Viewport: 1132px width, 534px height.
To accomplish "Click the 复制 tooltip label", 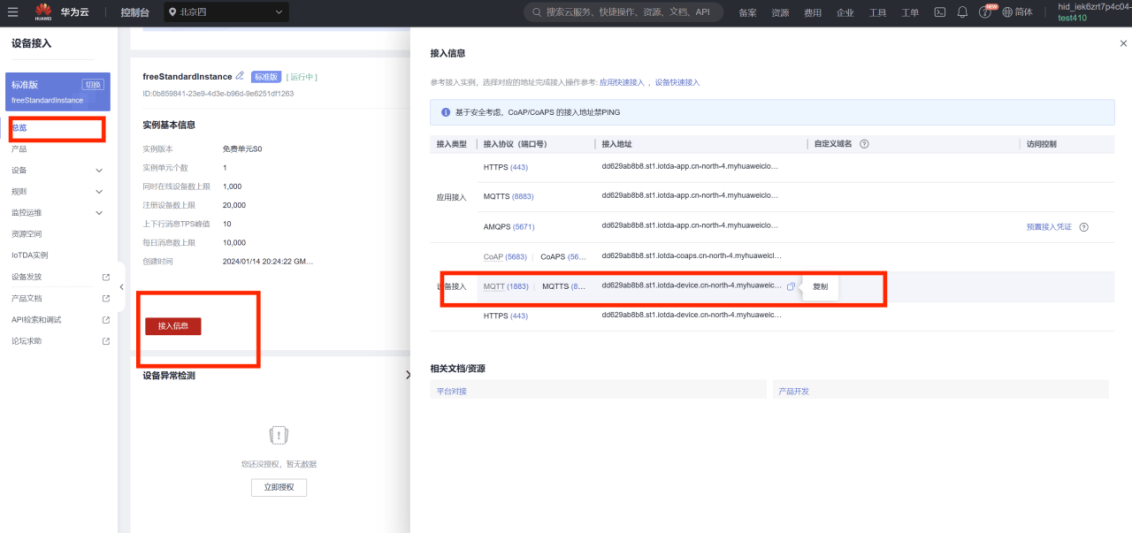I will click(820, 286).
